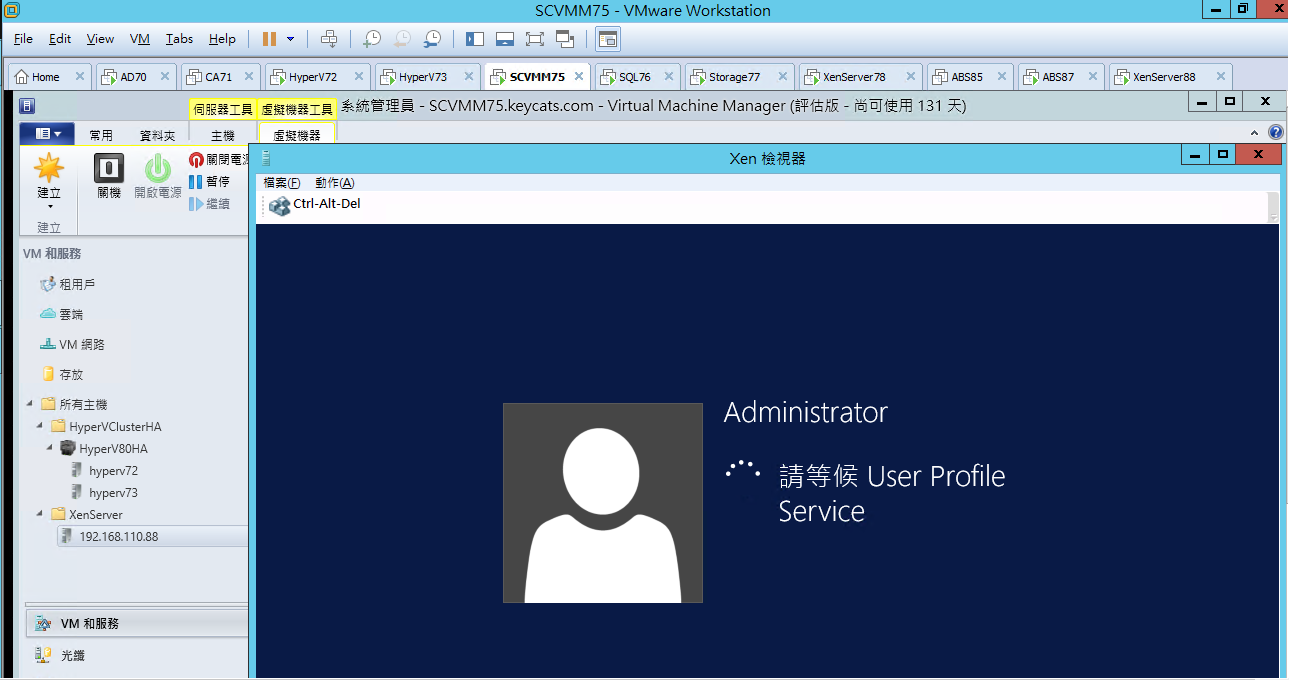Click the 關機 shutdown button in ribbon
1289x680 pixels.
109,177
